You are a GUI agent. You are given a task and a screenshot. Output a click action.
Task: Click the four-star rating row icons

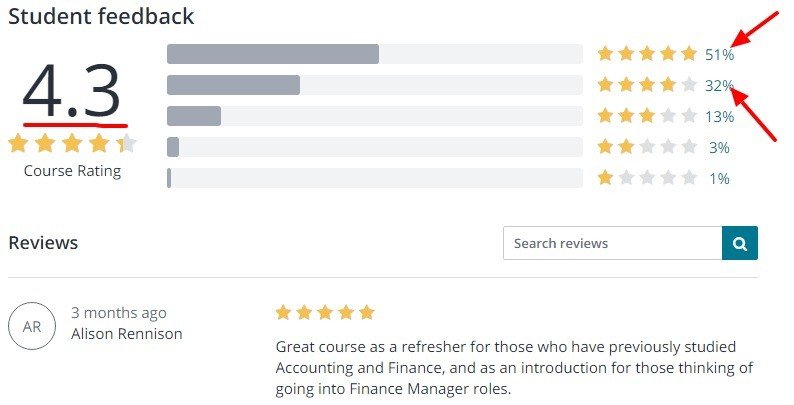(x=646, y=85)
